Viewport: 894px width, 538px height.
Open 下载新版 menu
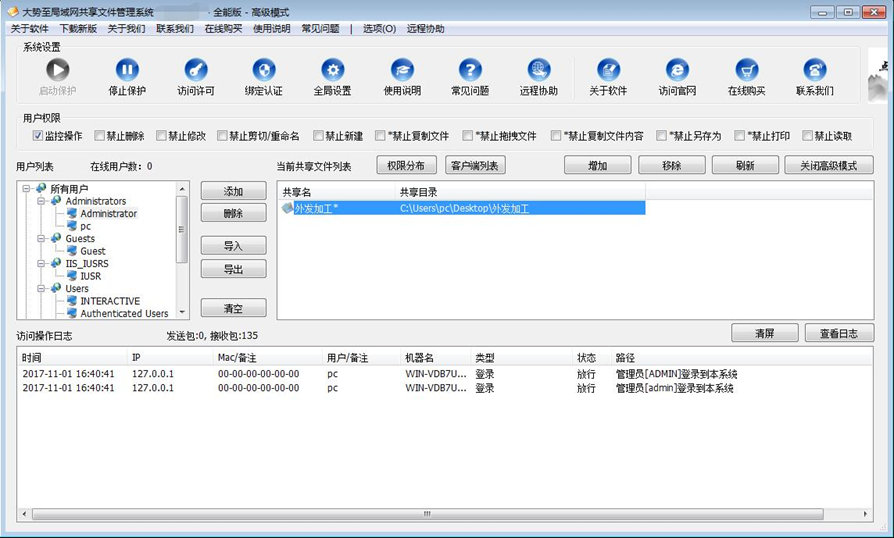[78, 28]
